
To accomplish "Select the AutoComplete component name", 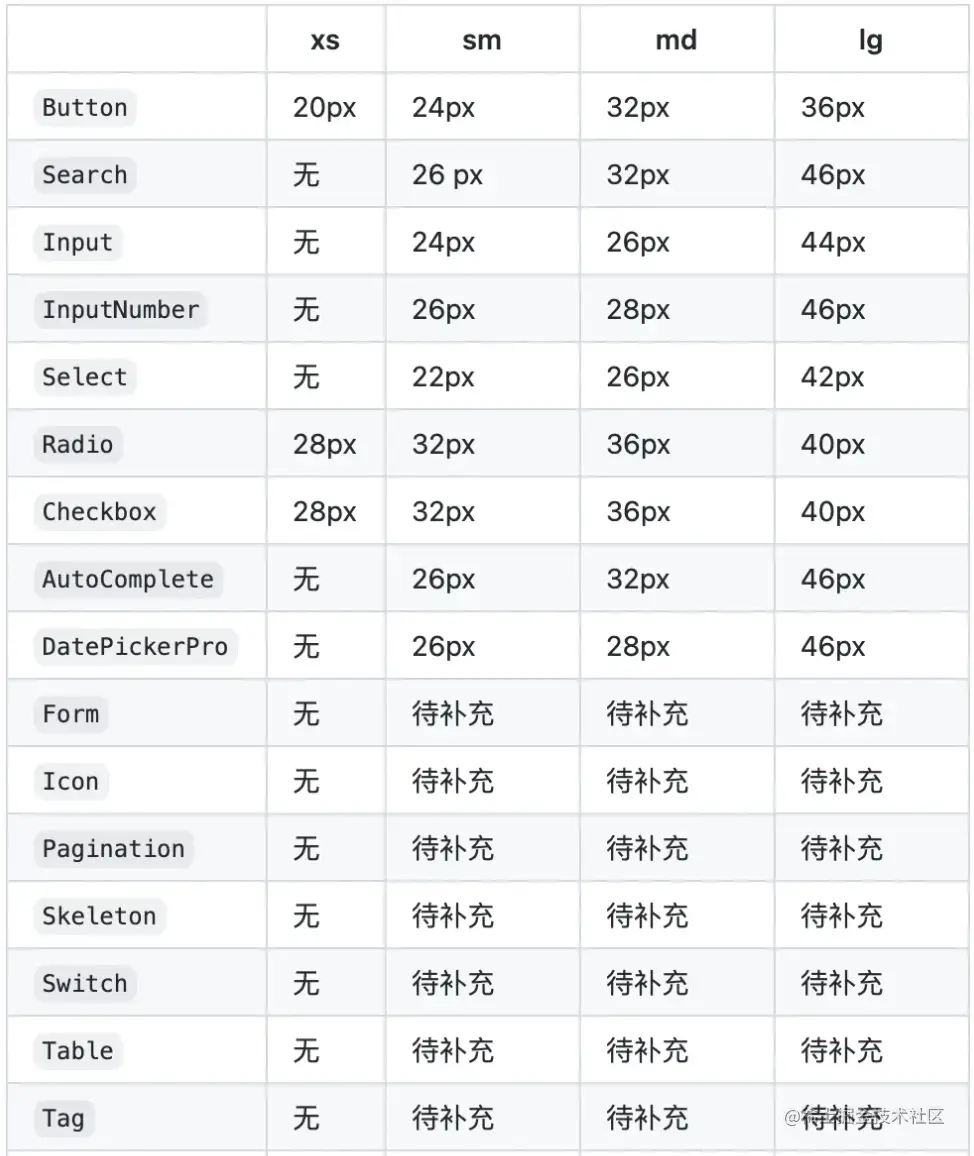I will click(x=128, y=579).
